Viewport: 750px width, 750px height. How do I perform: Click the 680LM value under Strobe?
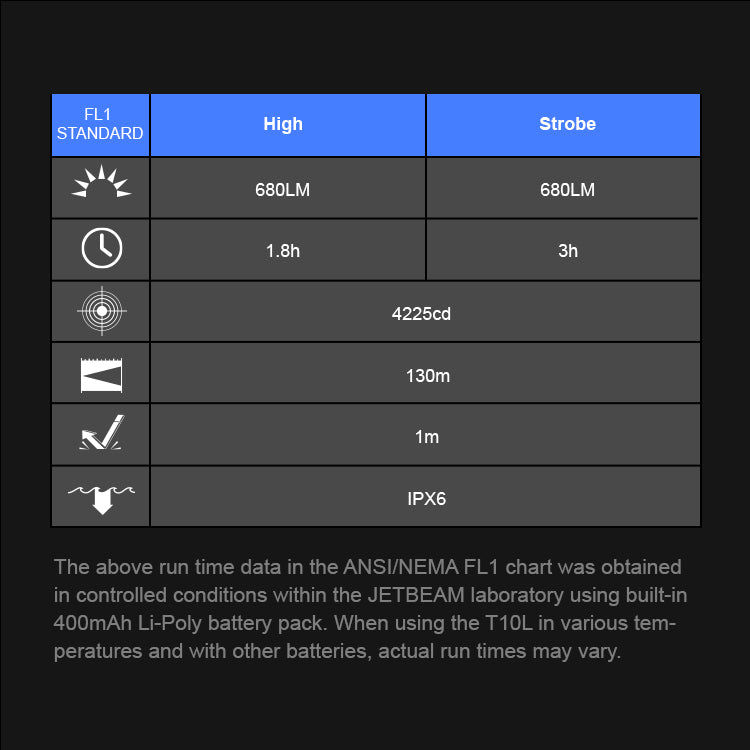[x=567, y=189]
